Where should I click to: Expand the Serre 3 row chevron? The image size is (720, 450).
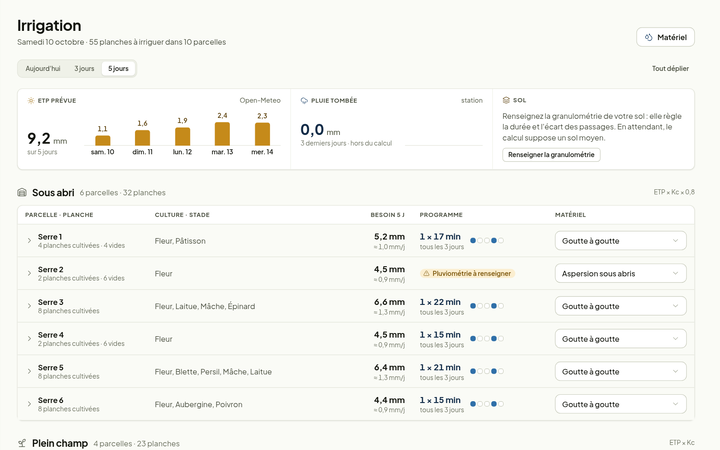tap(29, 306)
